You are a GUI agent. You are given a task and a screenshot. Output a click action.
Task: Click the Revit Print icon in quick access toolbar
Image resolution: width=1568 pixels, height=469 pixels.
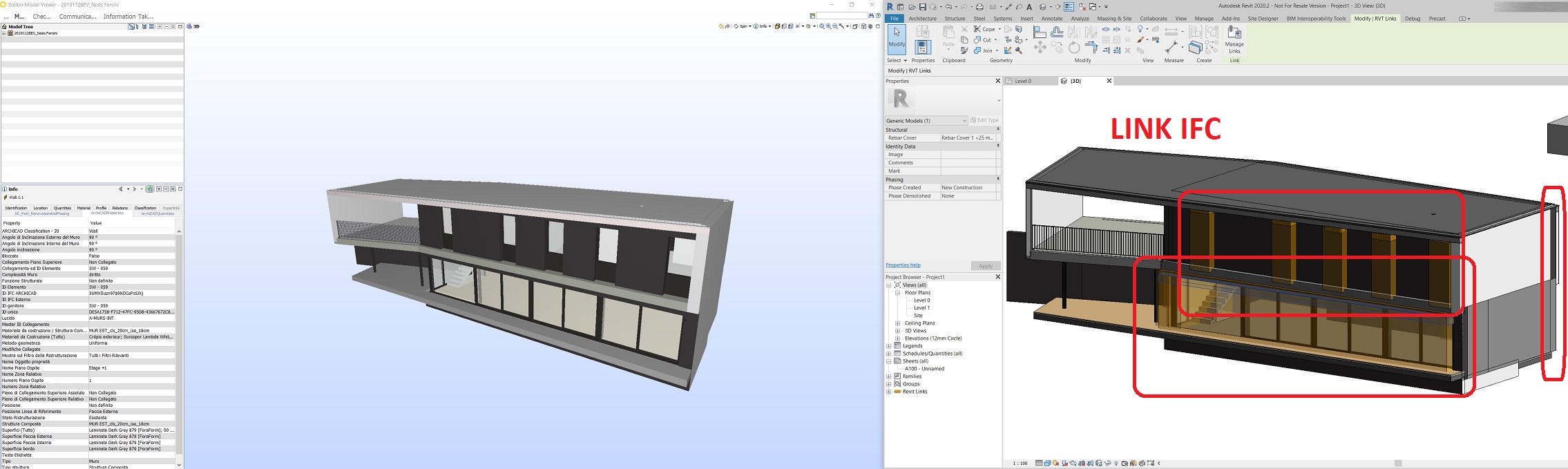click(979, 7)
